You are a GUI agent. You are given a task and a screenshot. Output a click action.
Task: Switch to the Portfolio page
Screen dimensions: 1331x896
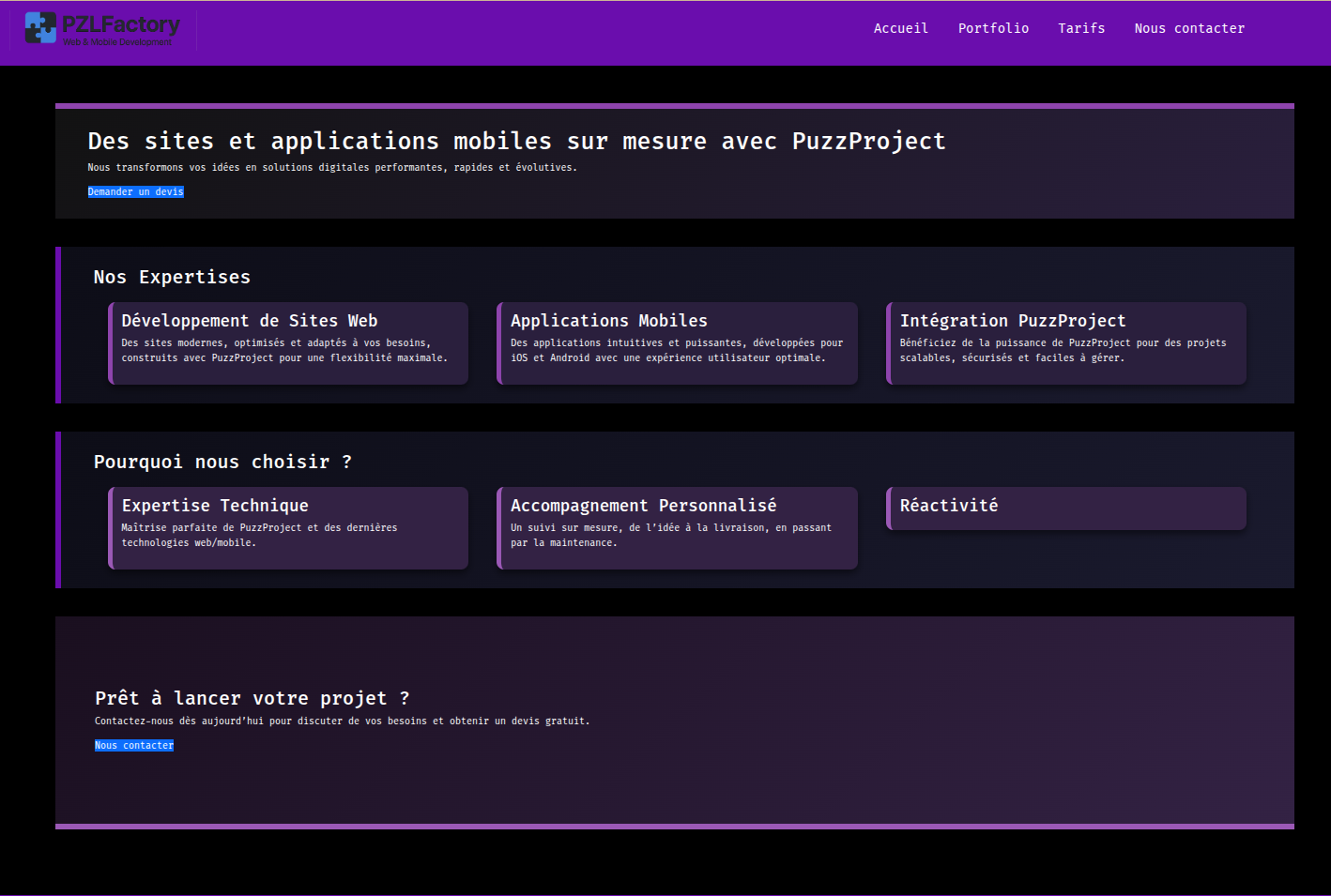993,28
